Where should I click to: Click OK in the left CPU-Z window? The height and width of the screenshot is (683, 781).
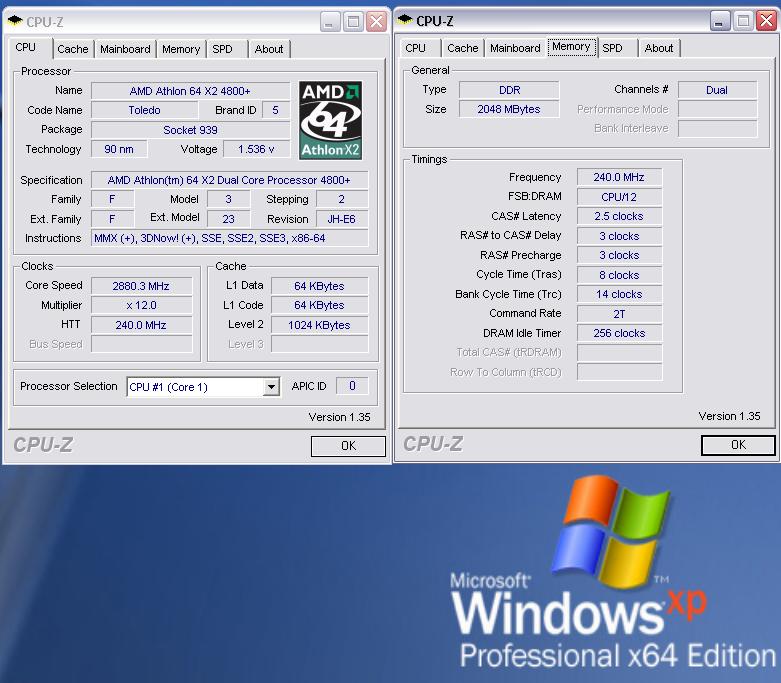(x=348, y=446)
